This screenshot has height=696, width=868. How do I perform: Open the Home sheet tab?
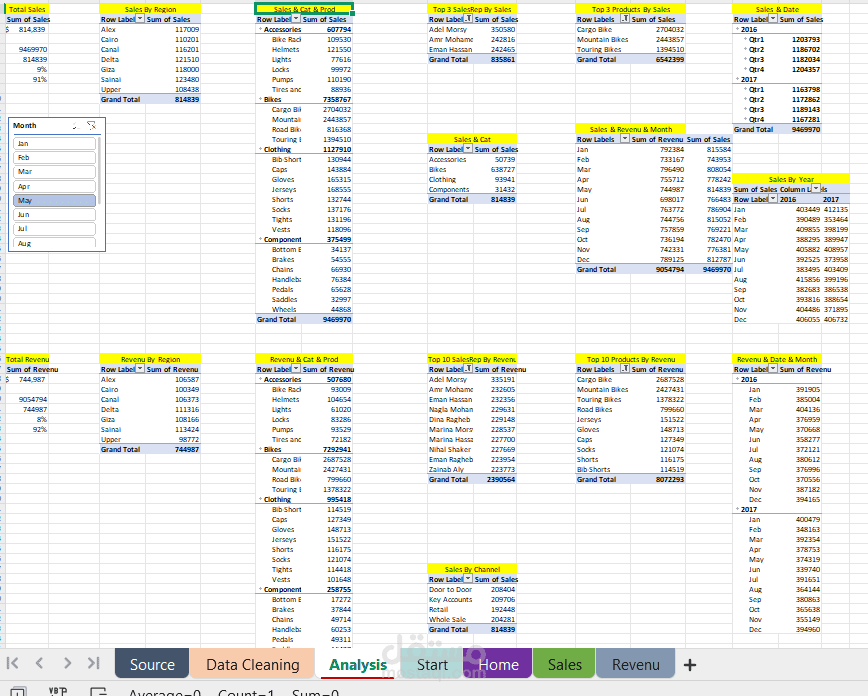pyautogui.click(x=498, y=664)
